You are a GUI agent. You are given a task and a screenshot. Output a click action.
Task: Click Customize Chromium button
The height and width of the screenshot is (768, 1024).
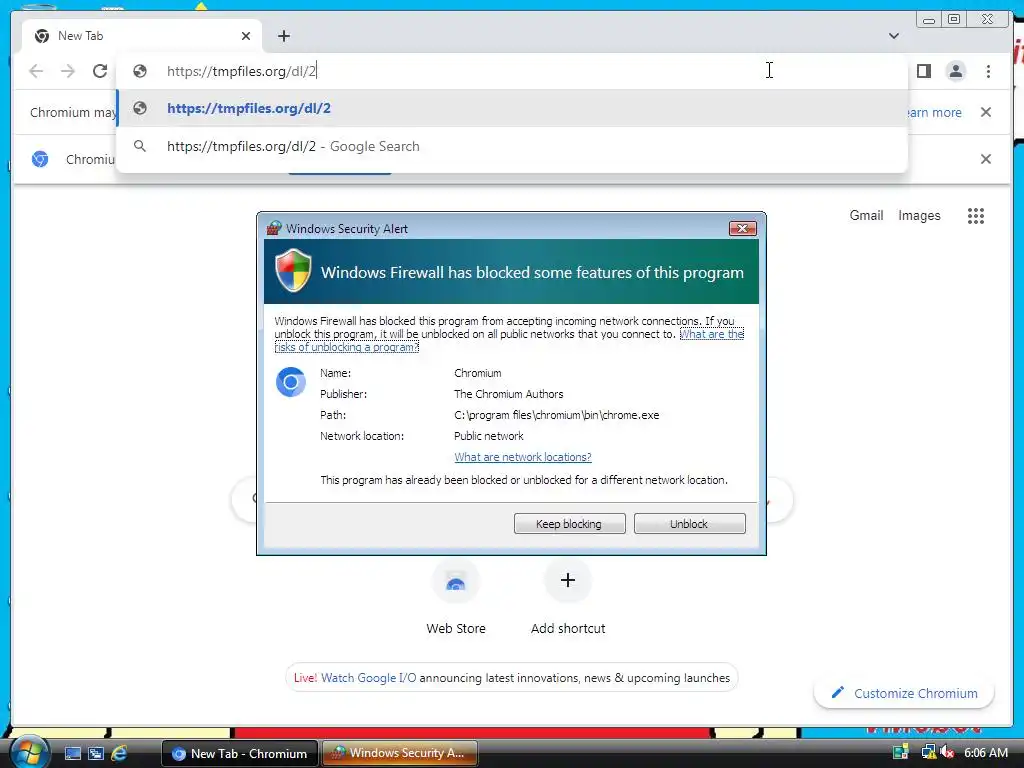(x=904, y=693)
